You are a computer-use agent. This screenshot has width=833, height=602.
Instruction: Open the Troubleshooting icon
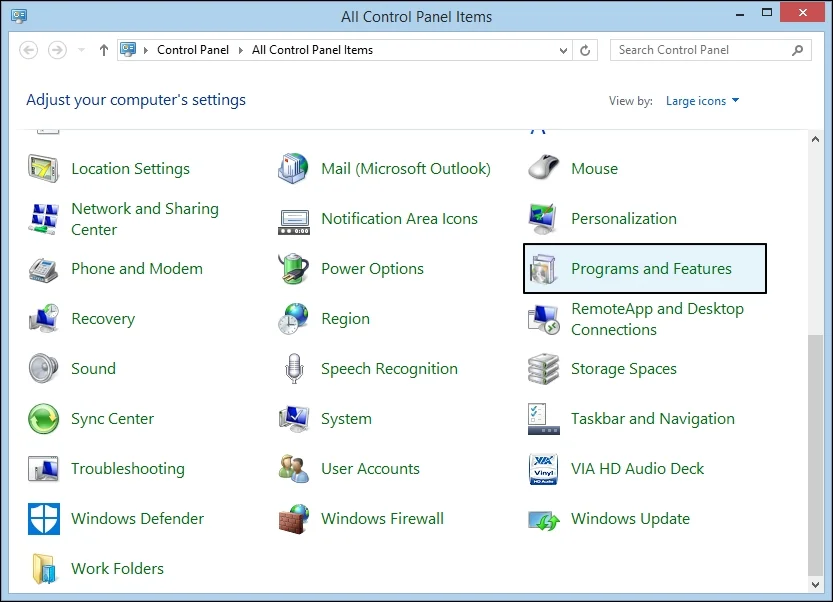pyautogui.click(x=43, y=469)
